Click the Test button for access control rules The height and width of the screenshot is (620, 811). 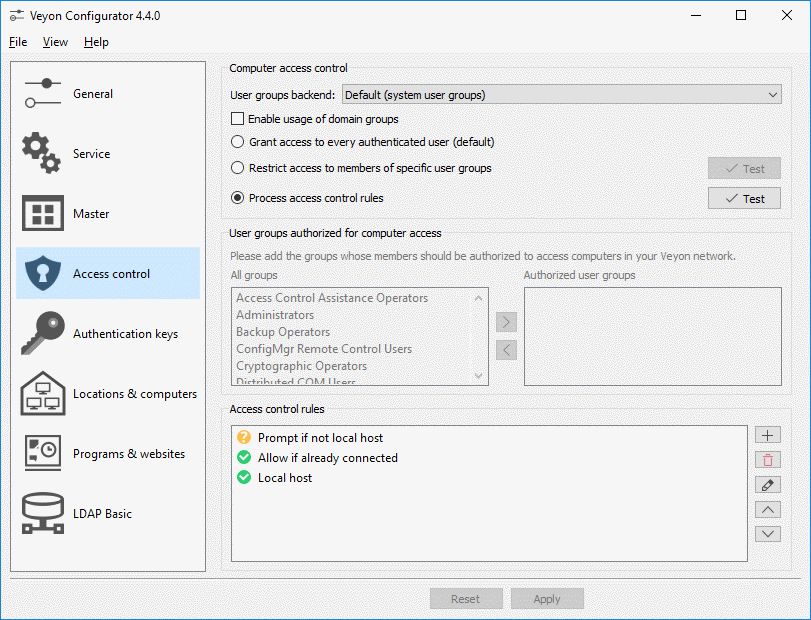coord(744,199)
